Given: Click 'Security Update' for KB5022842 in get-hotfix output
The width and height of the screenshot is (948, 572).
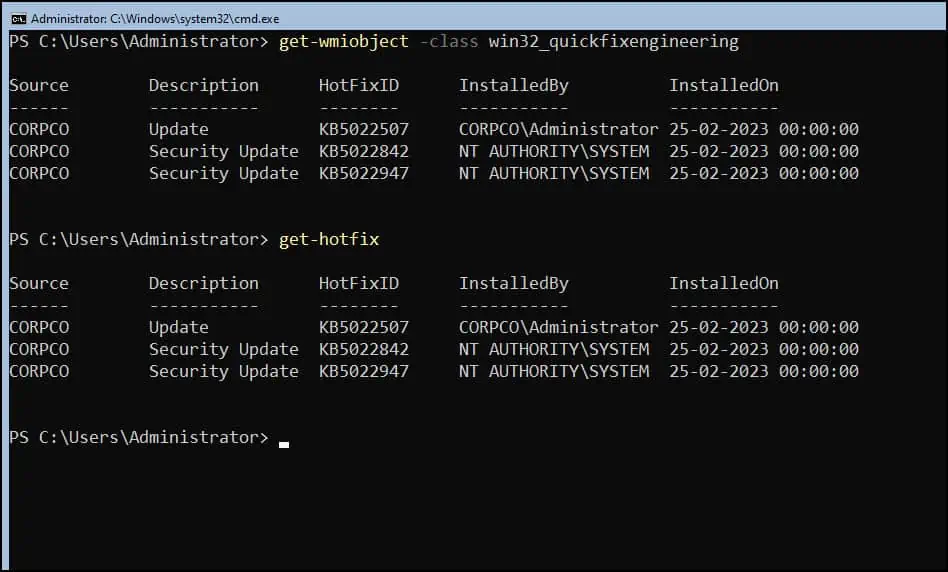Looking at the screenshot, I should point(224,349).
